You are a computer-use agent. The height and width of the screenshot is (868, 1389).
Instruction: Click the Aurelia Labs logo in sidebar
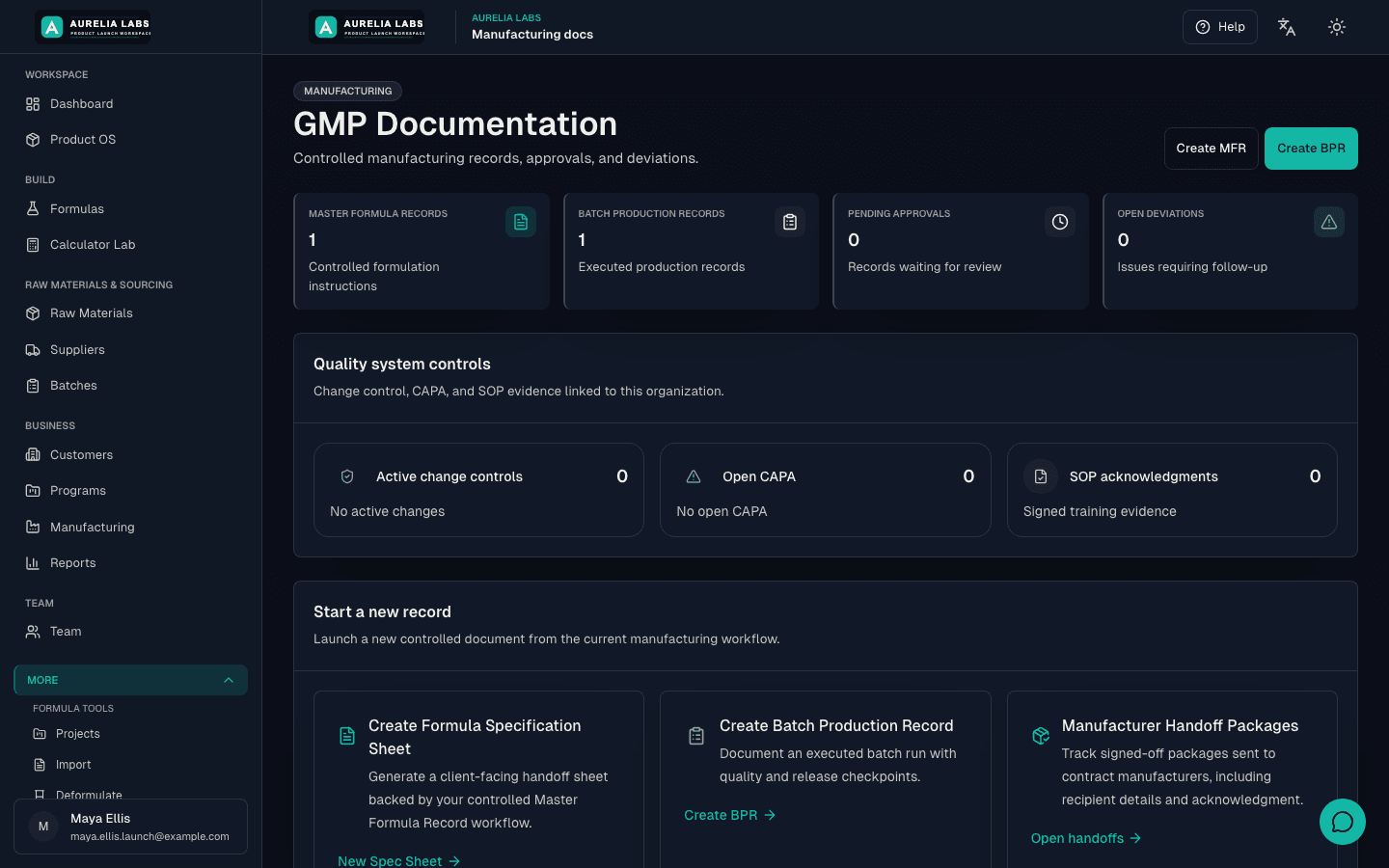(94, 27)
